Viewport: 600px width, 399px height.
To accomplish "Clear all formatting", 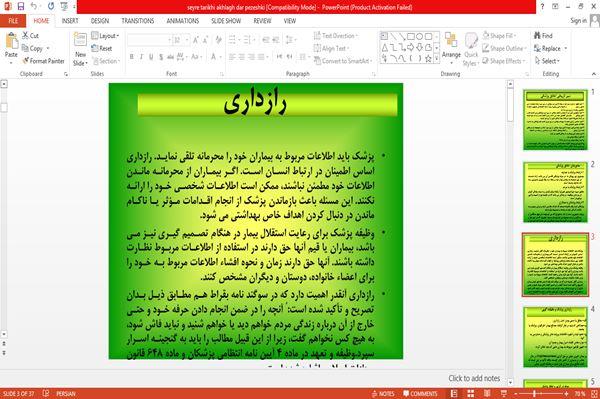I will (218, 40).
